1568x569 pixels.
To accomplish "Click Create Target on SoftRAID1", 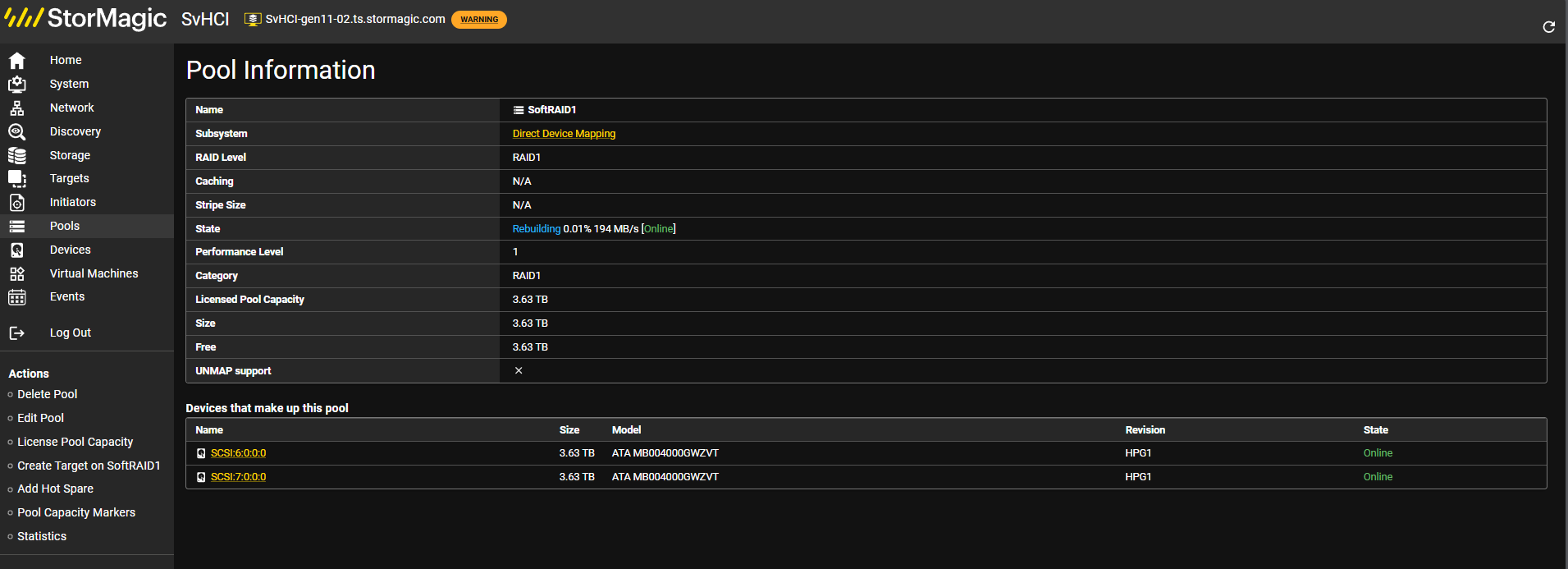I will [89, 466].
